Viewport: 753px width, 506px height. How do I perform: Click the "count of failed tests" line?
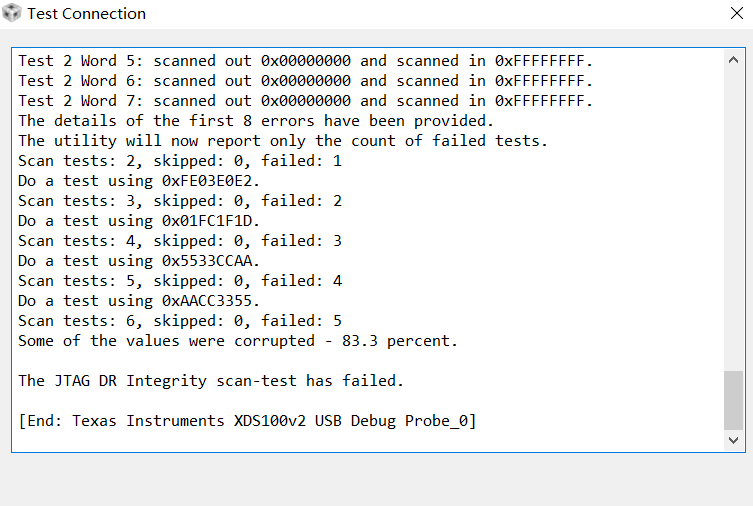(x=282, y=141)
